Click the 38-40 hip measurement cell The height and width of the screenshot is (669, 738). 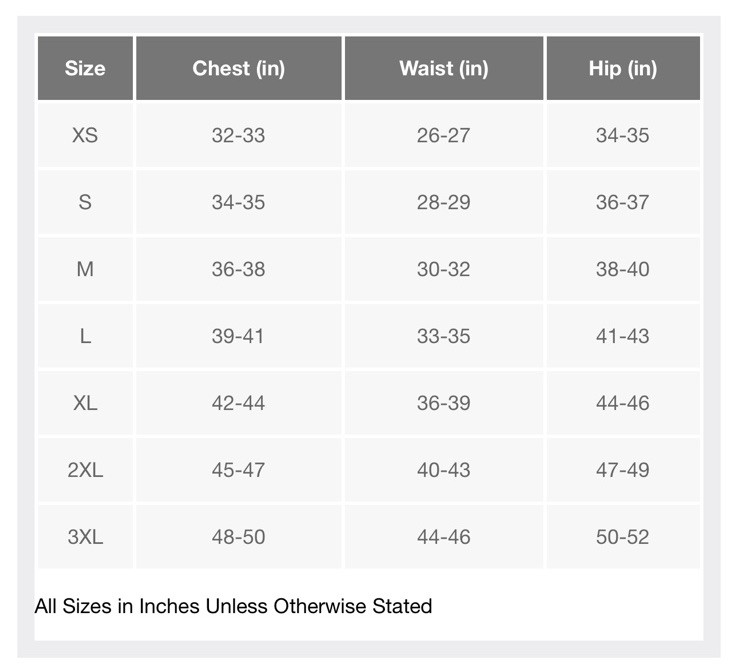coord(622,269)
